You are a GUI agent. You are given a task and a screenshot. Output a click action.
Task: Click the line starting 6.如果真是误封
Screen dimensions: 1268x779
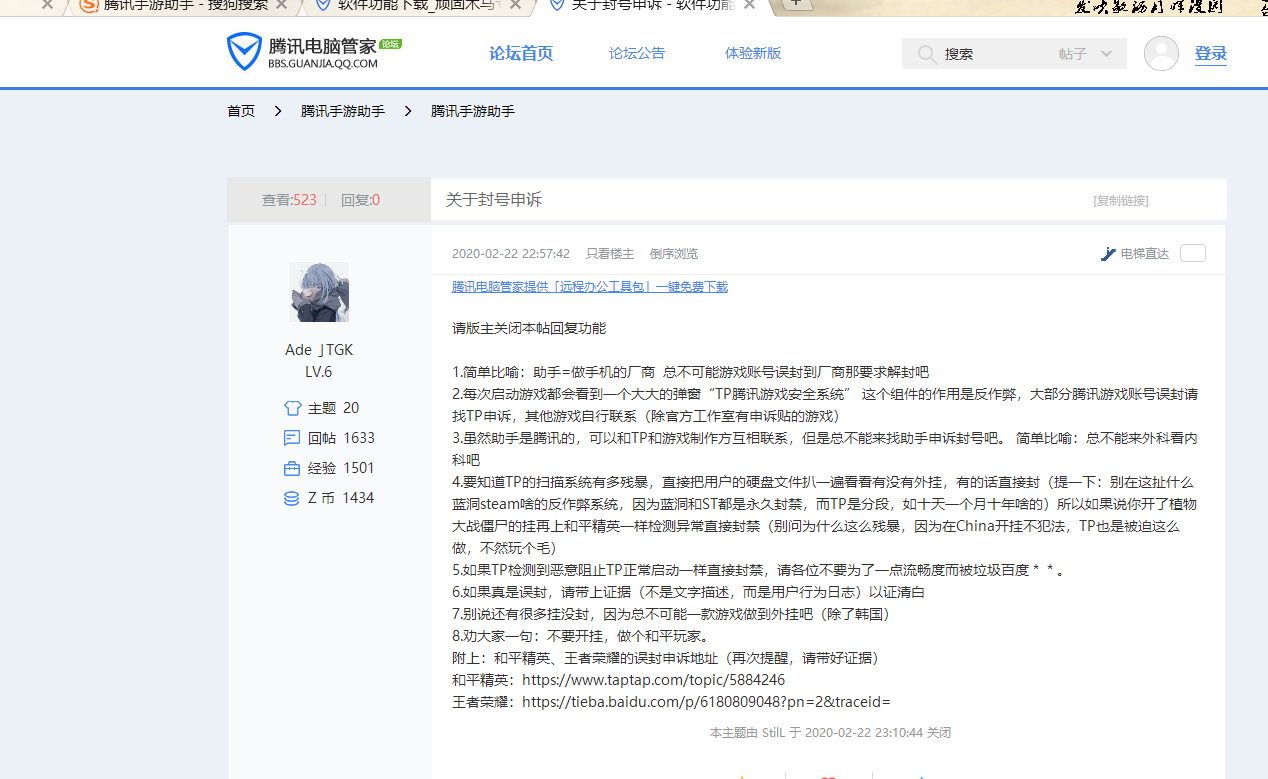tap(688, 592)
